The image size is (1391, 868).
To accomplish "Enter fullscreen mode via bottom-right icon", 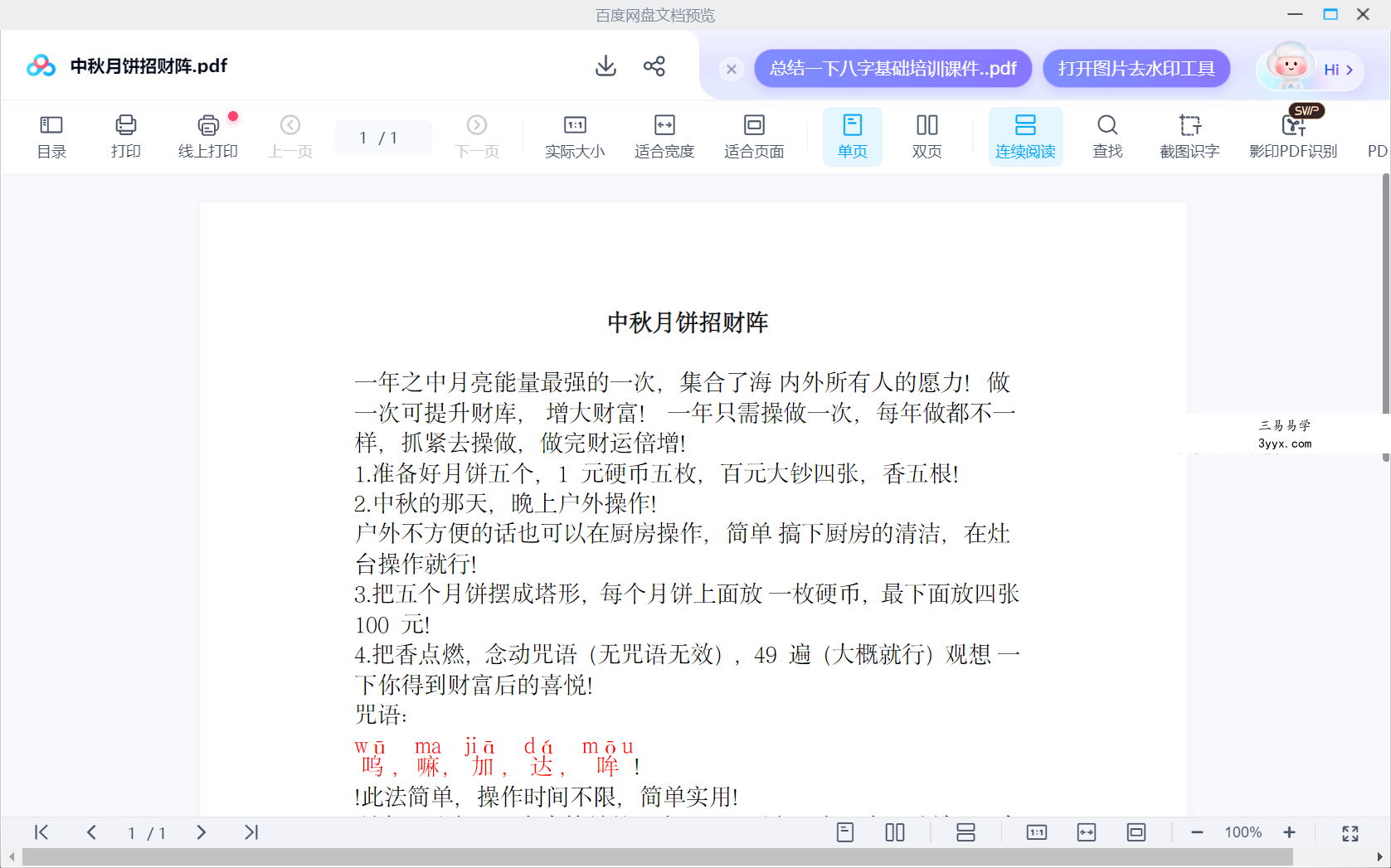I will [x=1350, y=833].
